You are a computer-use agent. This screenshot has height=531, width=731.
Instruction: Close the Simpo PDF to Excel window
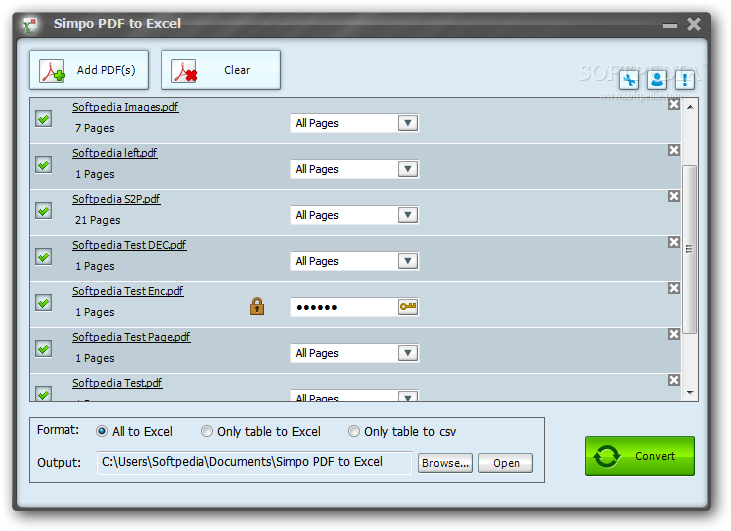[x=694, y=24]
